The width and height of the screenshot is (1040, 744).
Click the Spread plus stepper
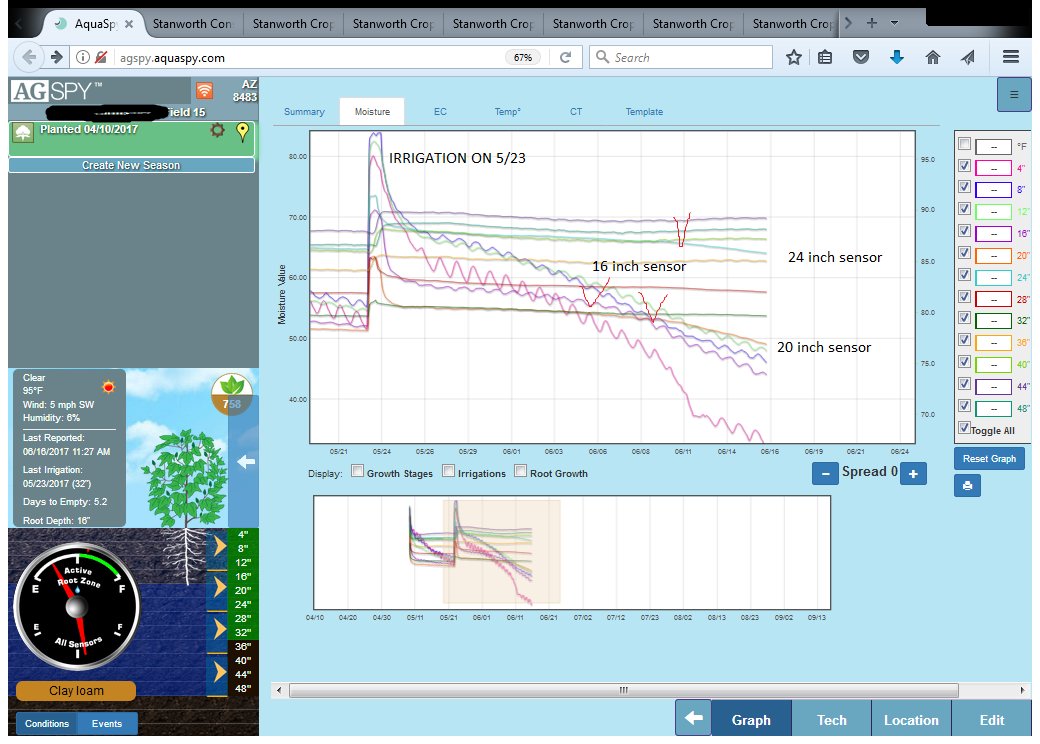pos(913,473)
